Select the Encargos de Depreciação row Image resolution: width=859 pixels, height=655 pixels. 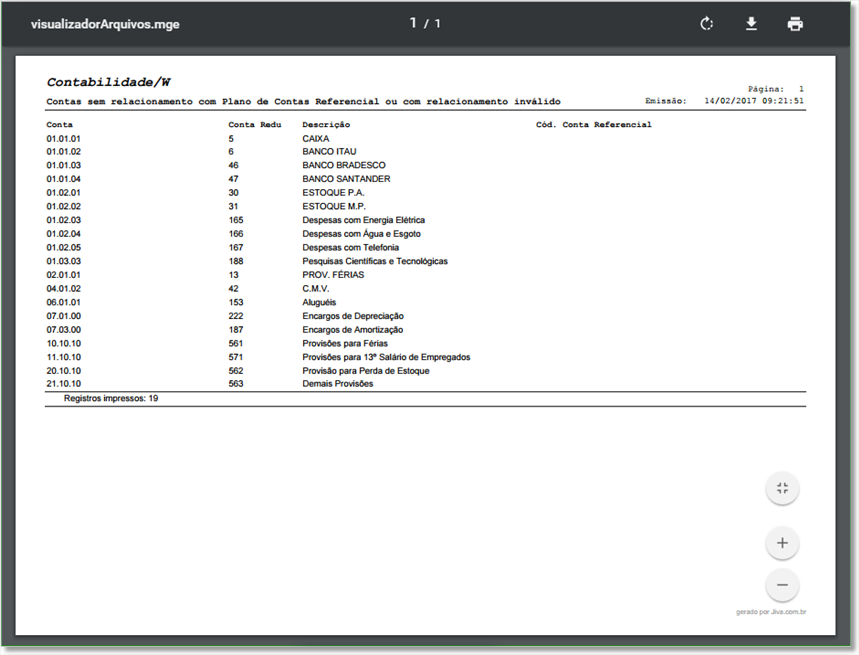pos(425,316)
